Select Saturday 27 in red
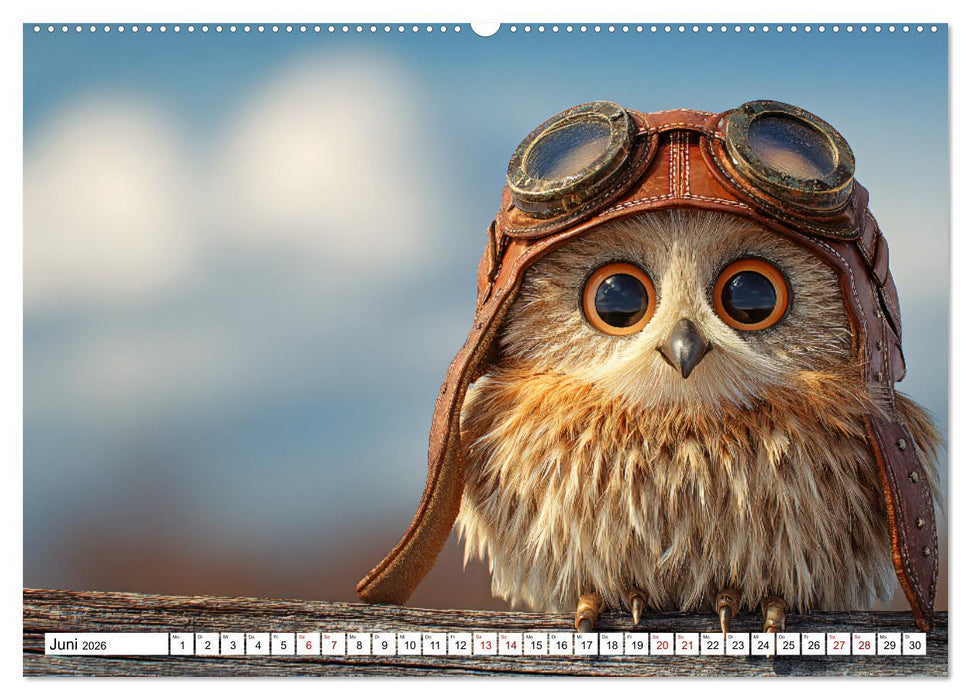This screenshot has width=971, height=700. [839, 644]
